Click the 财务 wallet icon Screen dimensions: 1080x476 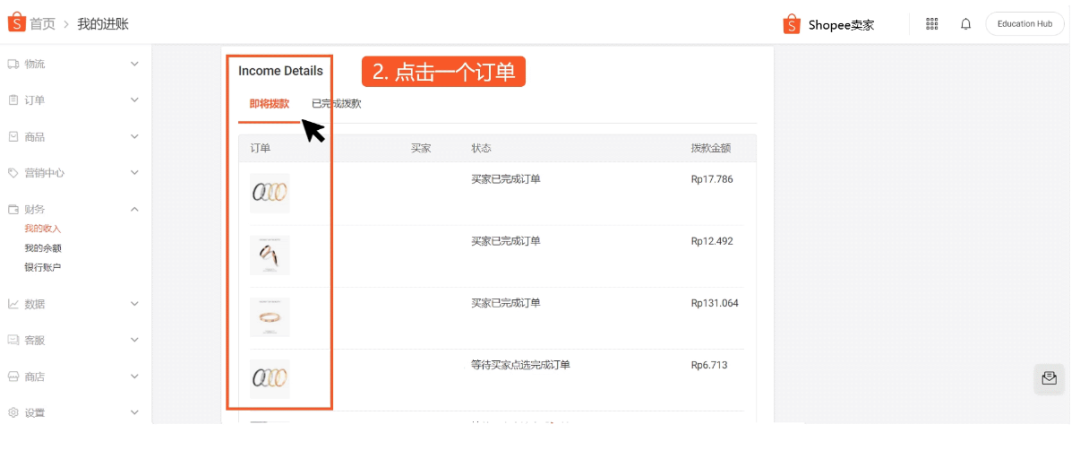coord(13,209)
